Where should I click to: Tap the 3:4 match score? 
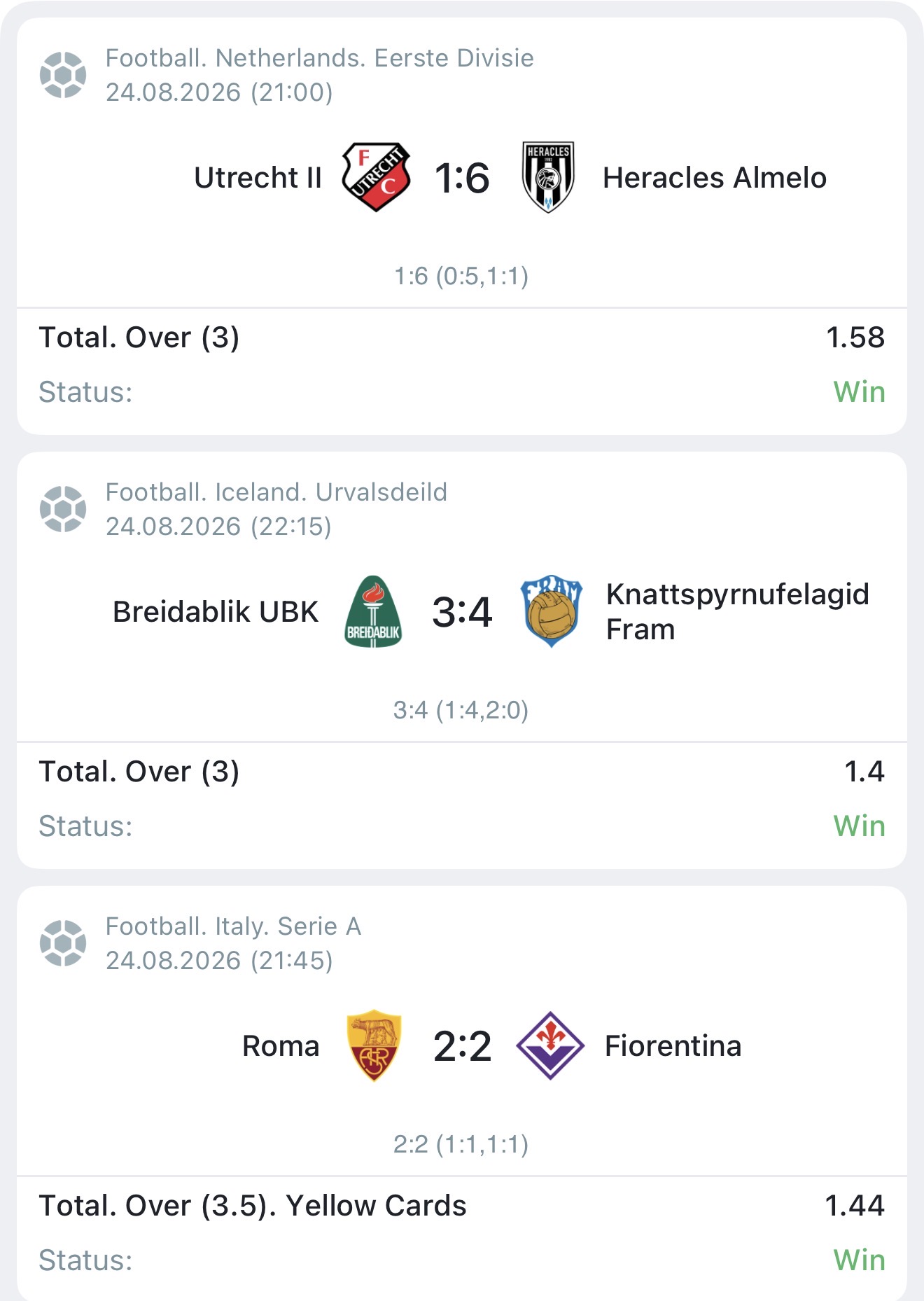point(462,612)
